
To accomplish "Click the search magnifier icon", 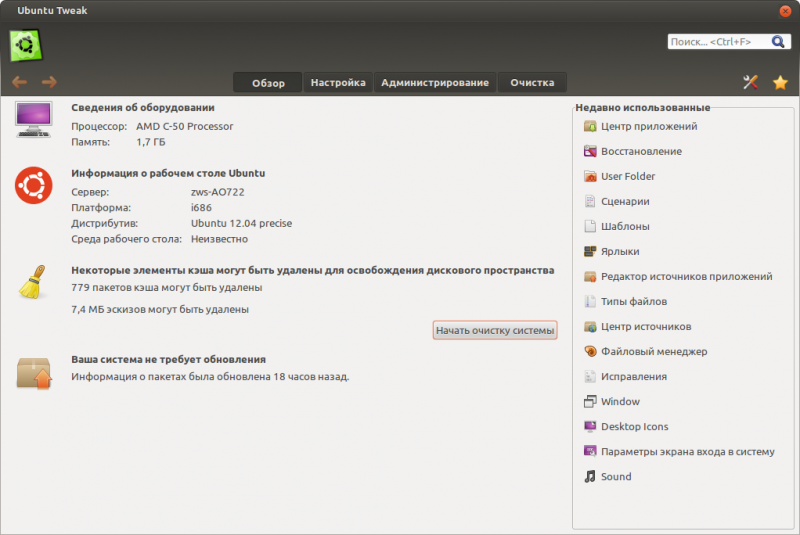I will point(778,42).
